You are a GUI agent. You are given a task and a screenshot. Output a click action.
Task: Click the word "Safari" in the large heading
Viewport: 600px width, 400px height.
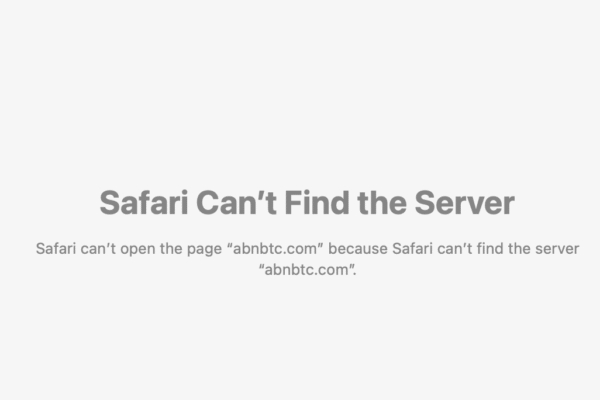143,202
